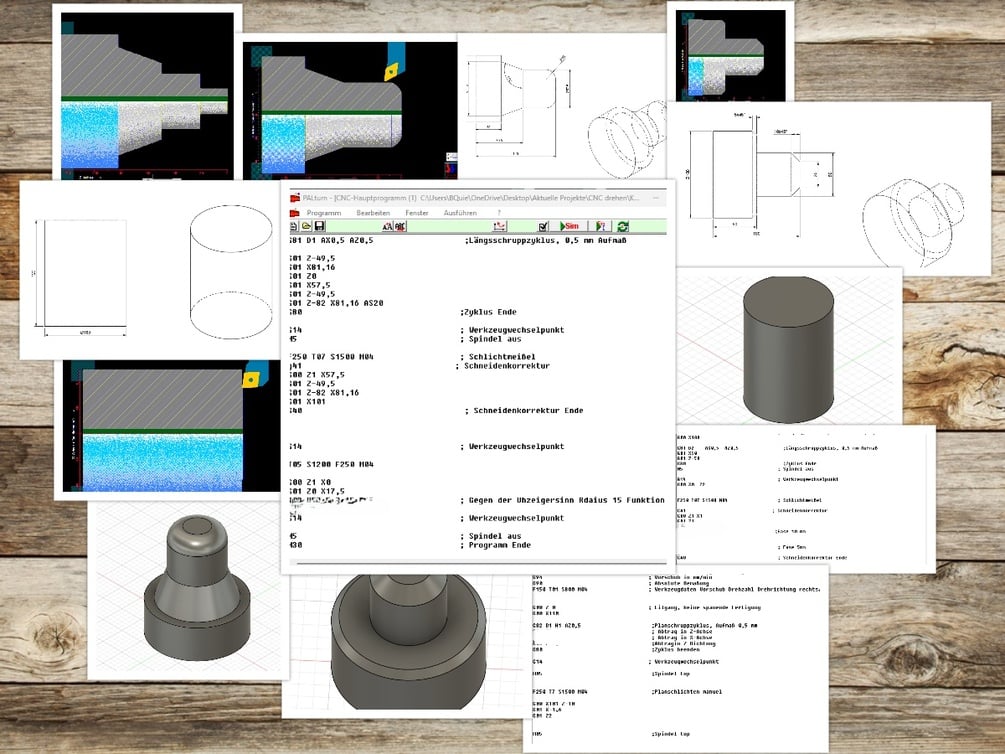Click the file path in PALturn title bar

(x=529, y=198)
